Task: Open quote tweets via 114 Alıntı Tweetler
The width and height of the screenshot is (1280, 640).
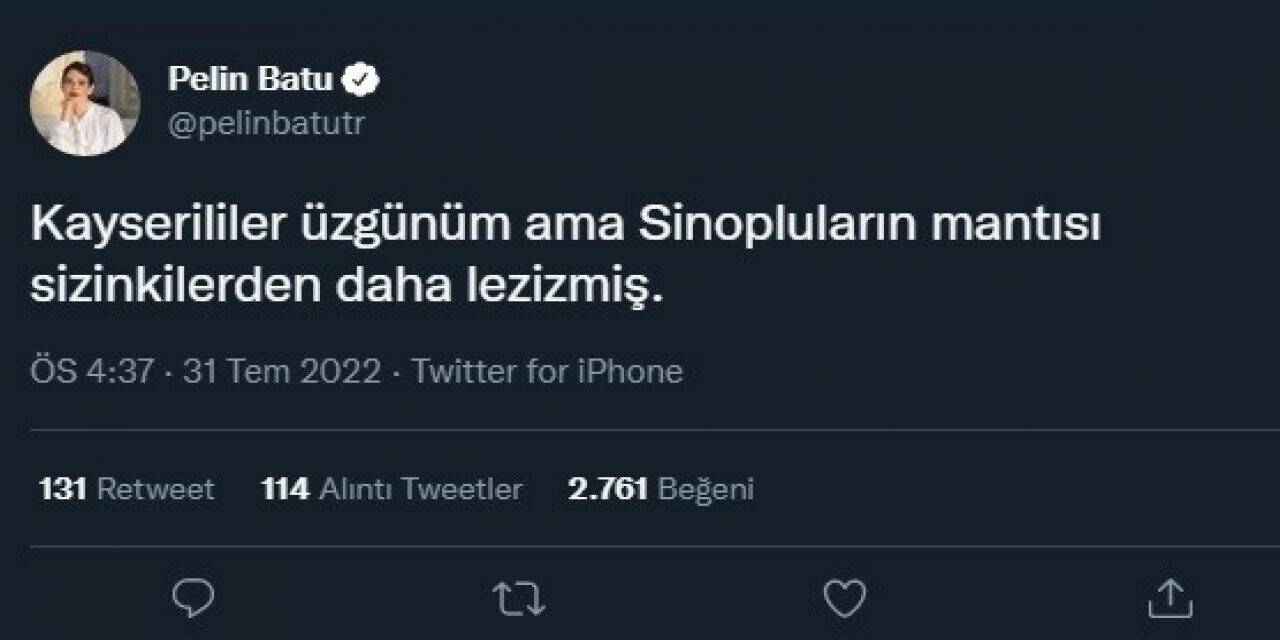Action: point(395,489)
